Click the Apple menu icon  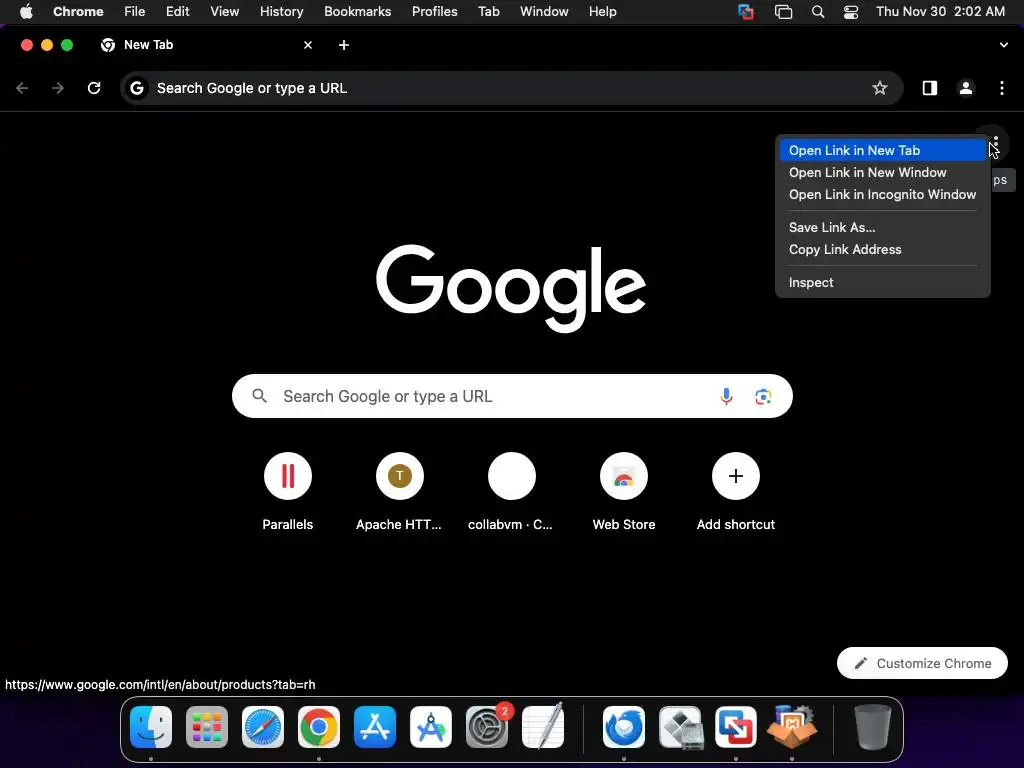coord(26,12)
